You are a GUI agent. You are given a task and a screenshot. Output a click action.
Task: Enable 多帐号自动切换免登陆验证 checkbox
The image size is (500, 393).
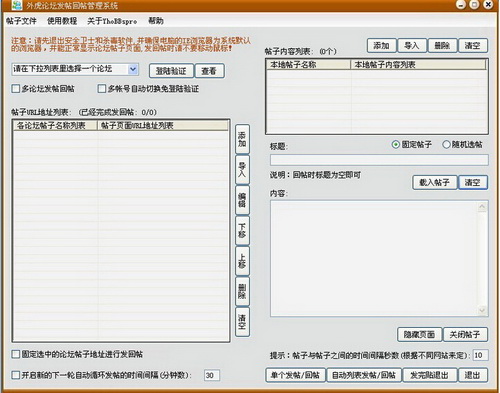102,89
